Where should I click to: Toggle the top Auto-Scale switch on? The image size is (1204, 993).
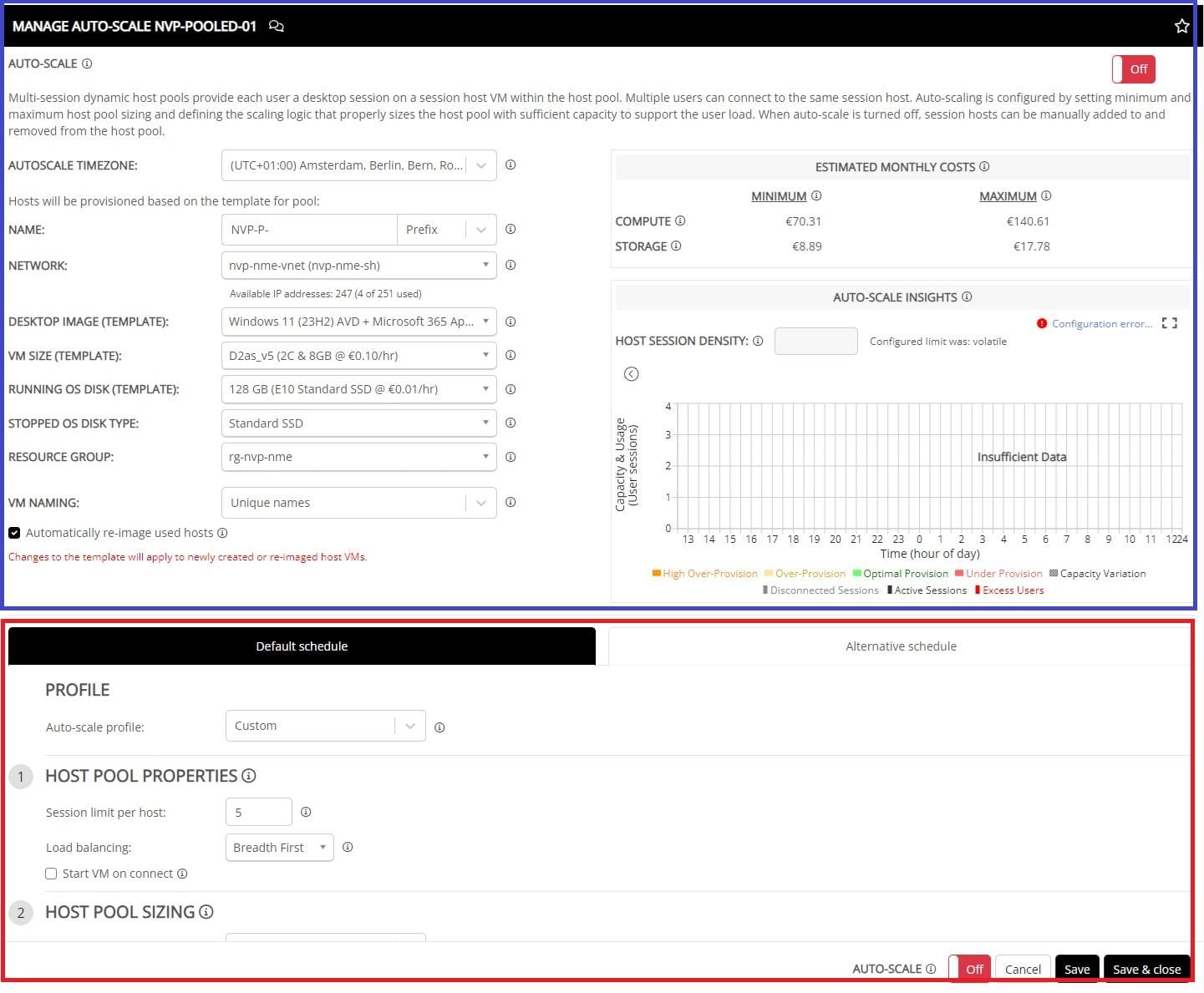click(1133, 69)
